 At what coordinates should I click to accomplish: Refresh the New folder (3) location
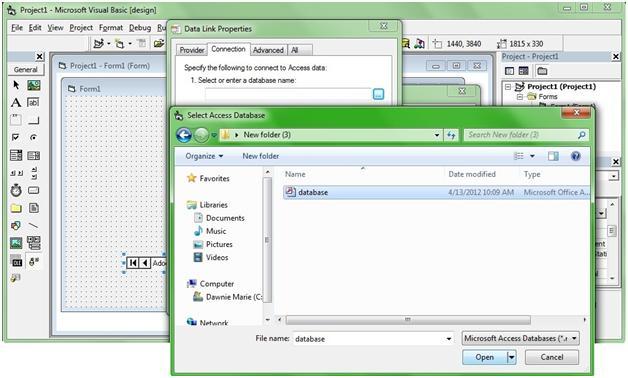pos(451,135)
